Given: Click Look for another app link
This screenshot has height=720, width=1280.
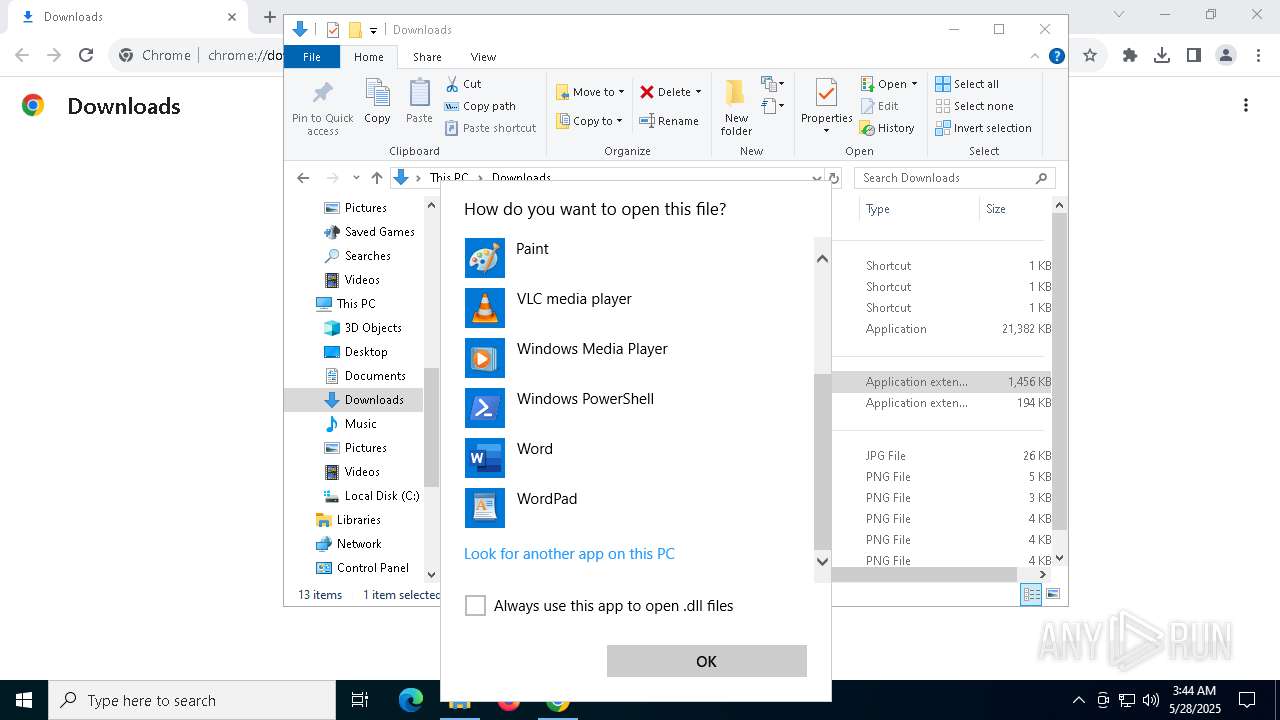Looking at the screenshot, I should tap(569, 554).
